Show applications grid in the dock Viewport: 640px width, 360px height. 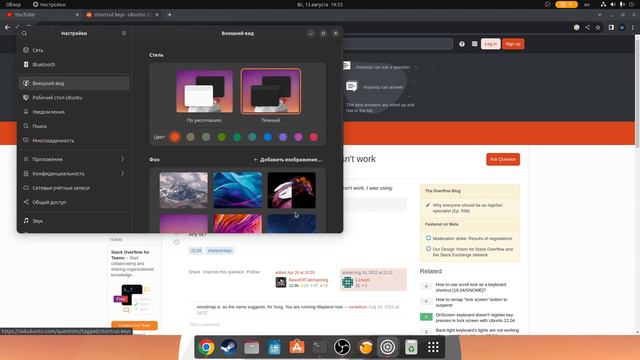[433, 347]
